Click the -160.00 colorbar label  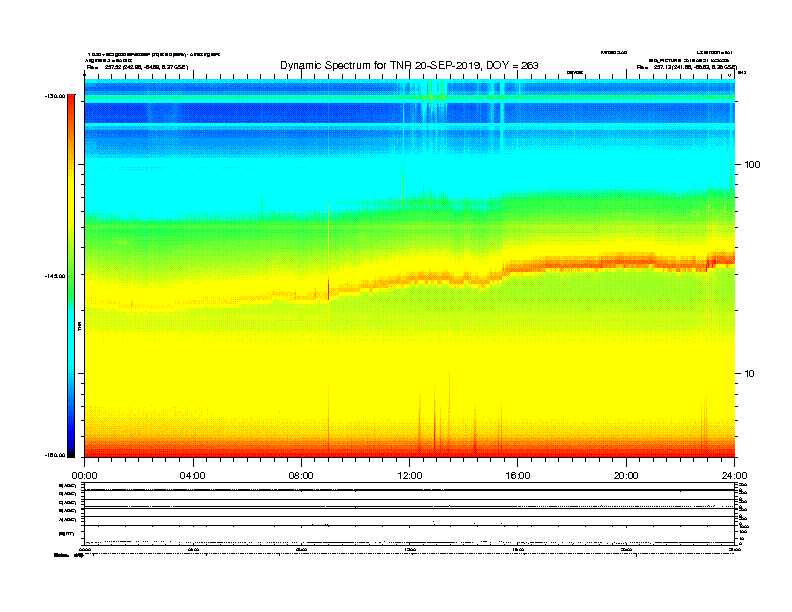tap(55, 455)
